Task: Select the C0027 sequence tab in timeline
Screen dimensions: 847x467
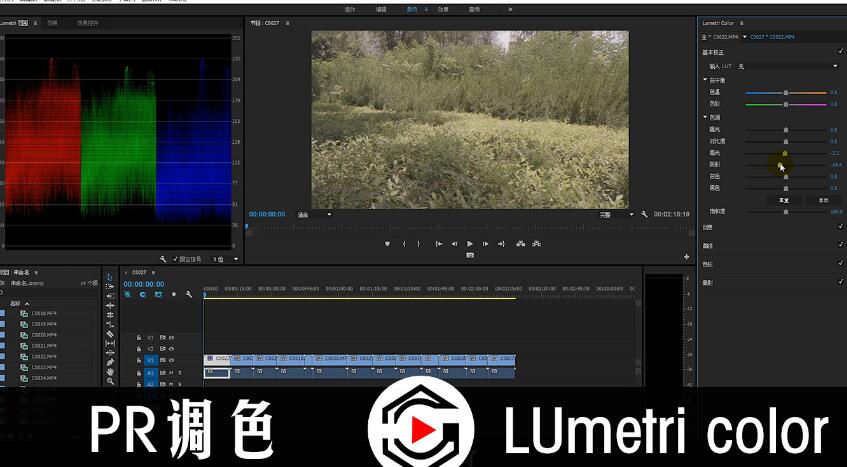Action: 139,272
